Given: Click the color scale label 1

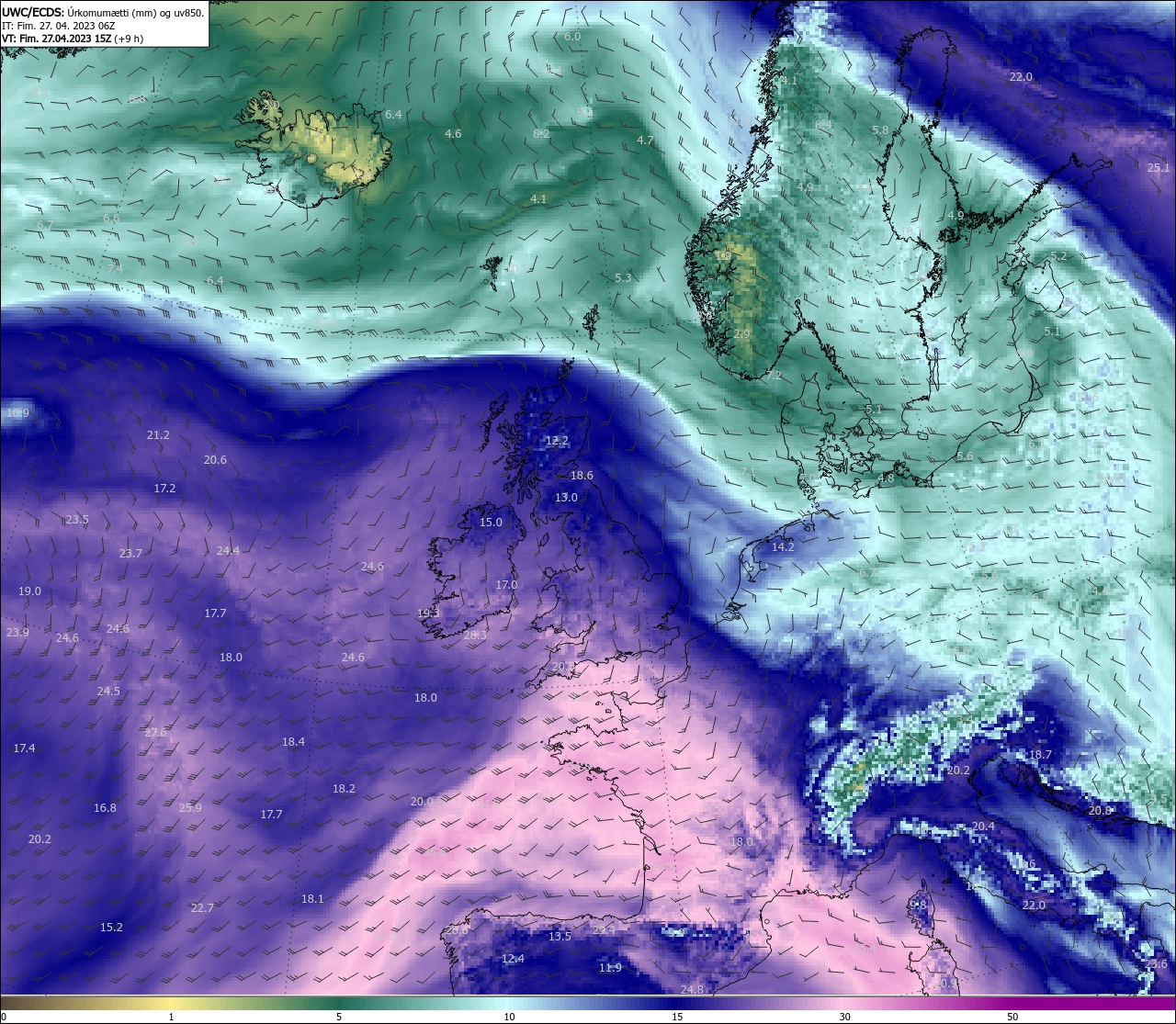Looking at the screenshot, I should 171,1017.
